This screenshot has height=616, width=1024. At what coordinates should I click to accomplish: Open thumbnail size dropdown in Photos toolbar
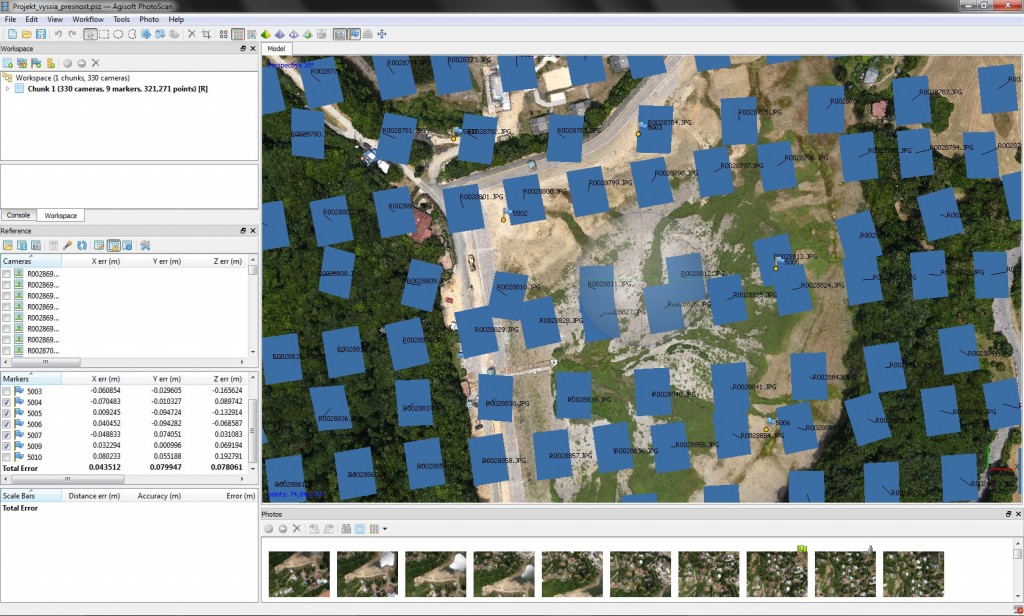[385, 528]
